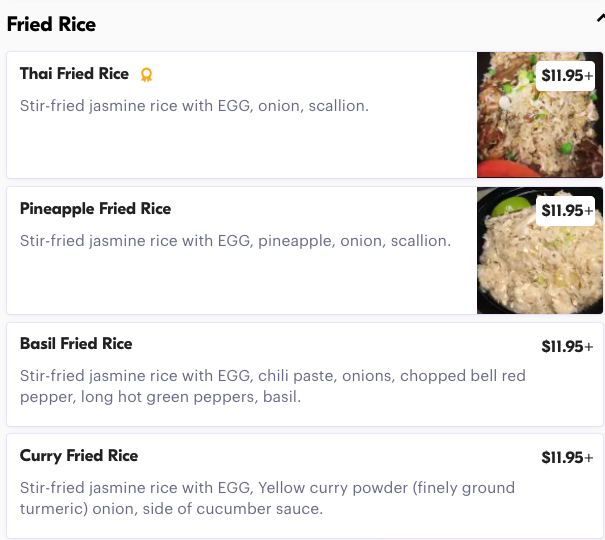This screenshot has width=605, height=540.
Task: Click Pineapple Fried Rice $11.95+ price
Action: [x=567, y=210]
